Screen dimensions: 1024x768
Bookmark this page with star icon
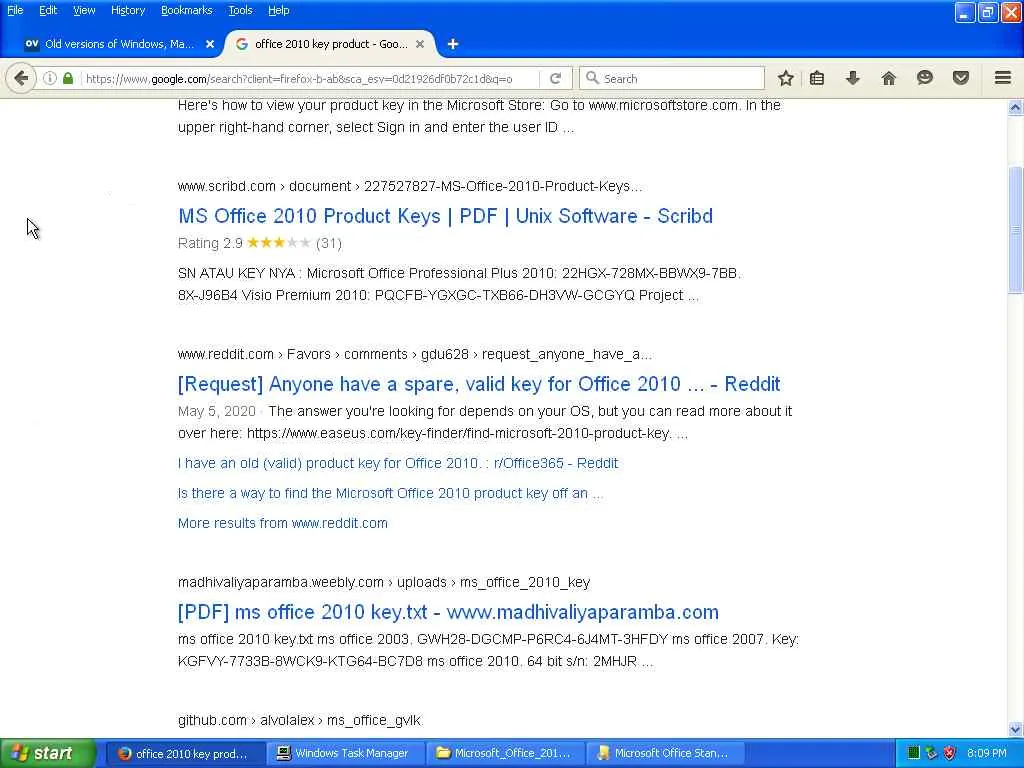point(786,78)
